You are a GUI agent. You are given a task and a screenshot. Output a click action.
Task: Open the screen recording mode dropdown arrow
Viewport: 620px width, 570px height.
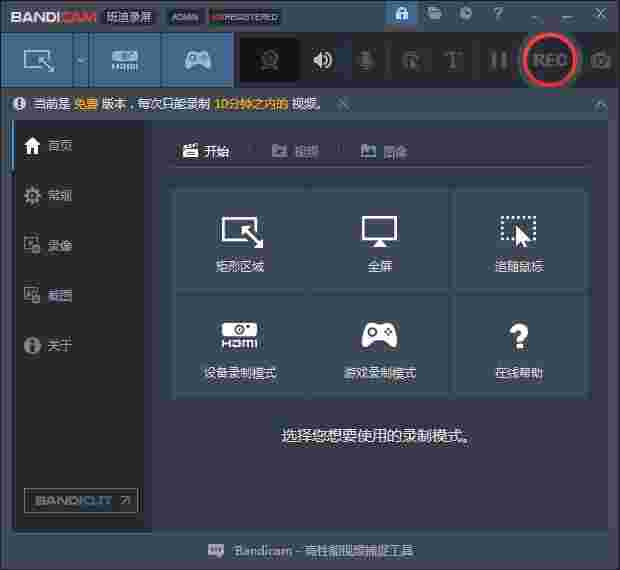point(81,60)
